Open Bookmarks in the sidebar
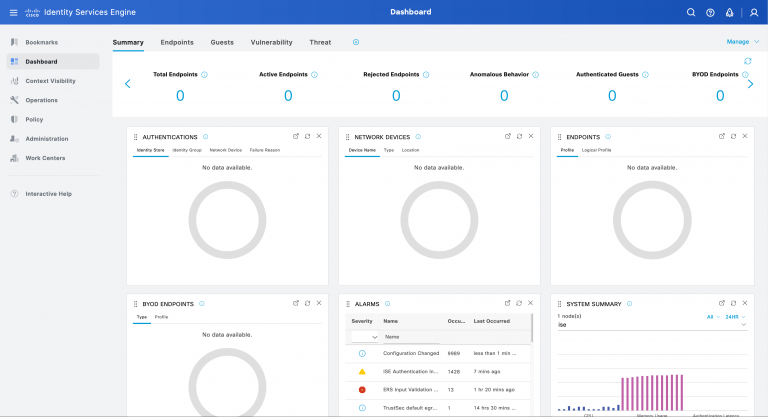This screenshot has height=417, width=768. (53, 42)
